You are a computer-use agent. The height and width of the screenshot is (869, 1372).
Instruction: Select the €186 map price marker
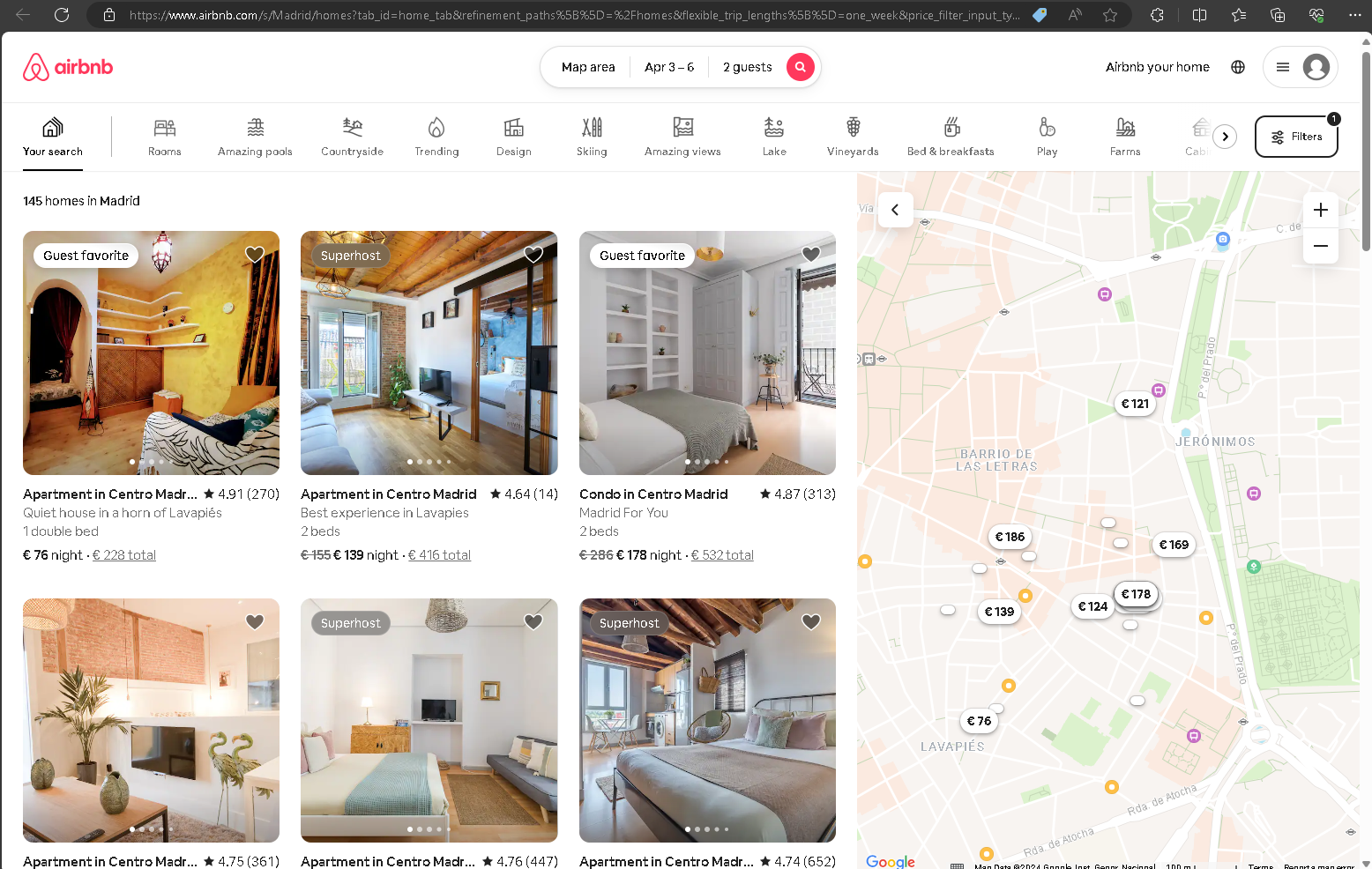click(x=1010, y=537)
